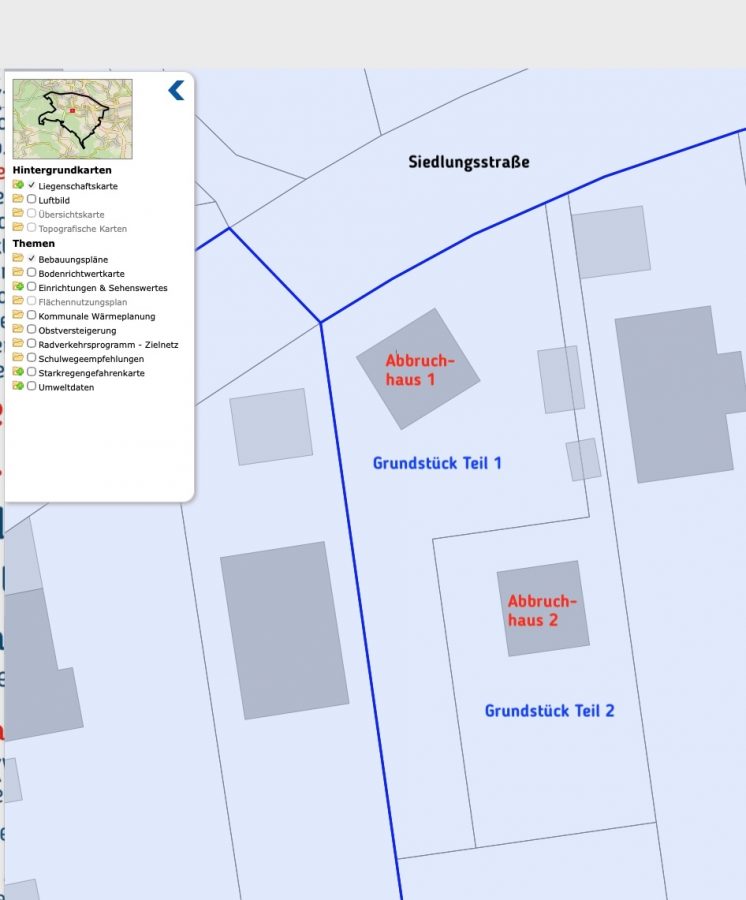Tick the Radverkehrsprogramm - Zielnetz checkbox
Image resolution: width=746 pixels, height=900 pixels.
tap(32, 343)
